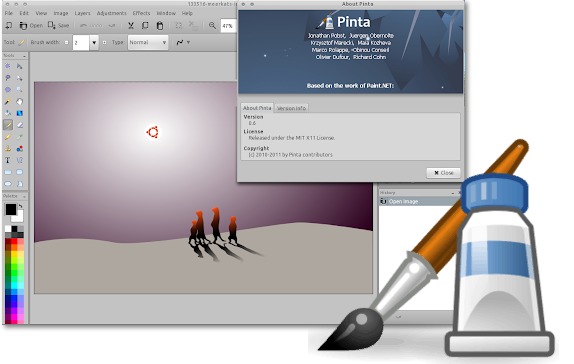
Task: Click the brush width value field
Action: 81,42
